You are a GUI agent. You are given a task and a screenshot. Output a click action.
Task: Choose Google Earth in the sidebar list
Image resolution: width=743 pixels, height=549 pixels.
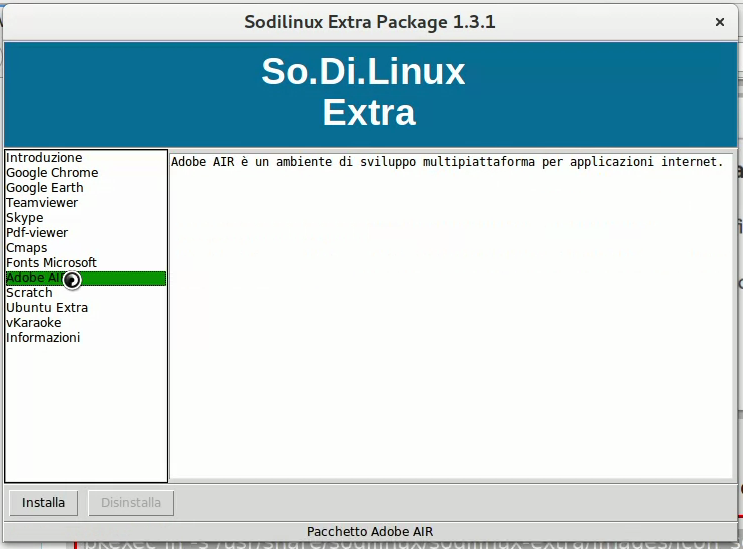45,188
